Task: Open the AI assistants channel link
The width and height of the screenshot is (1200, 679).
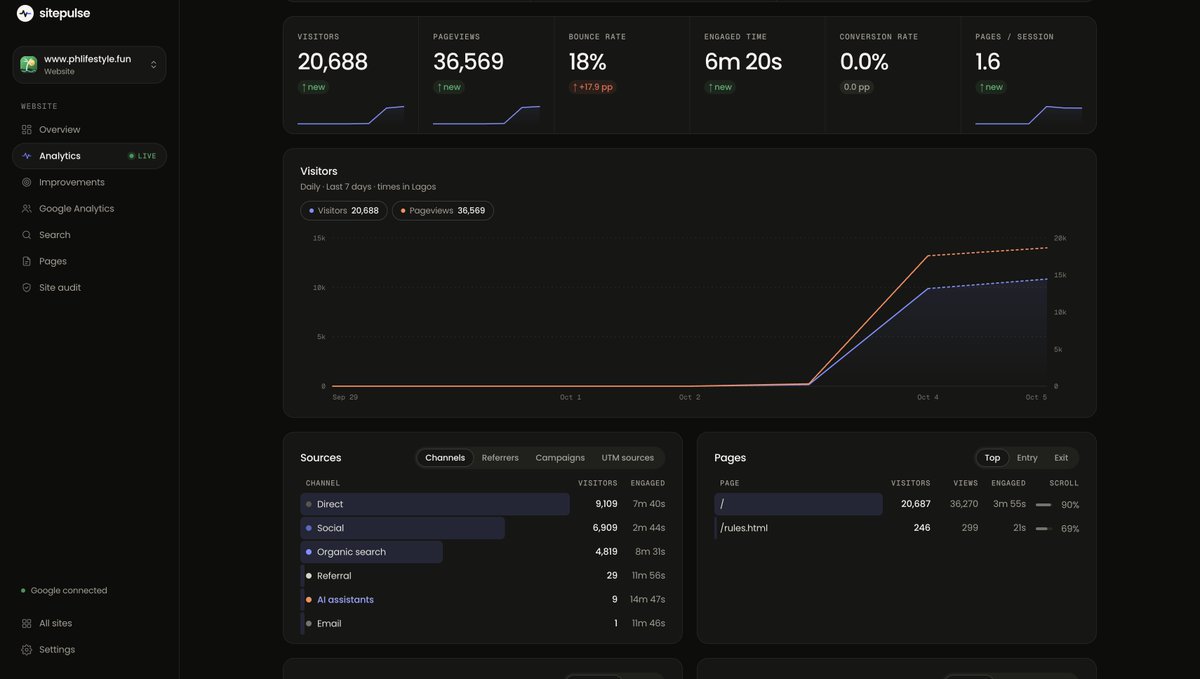Action: pos(345,600)
